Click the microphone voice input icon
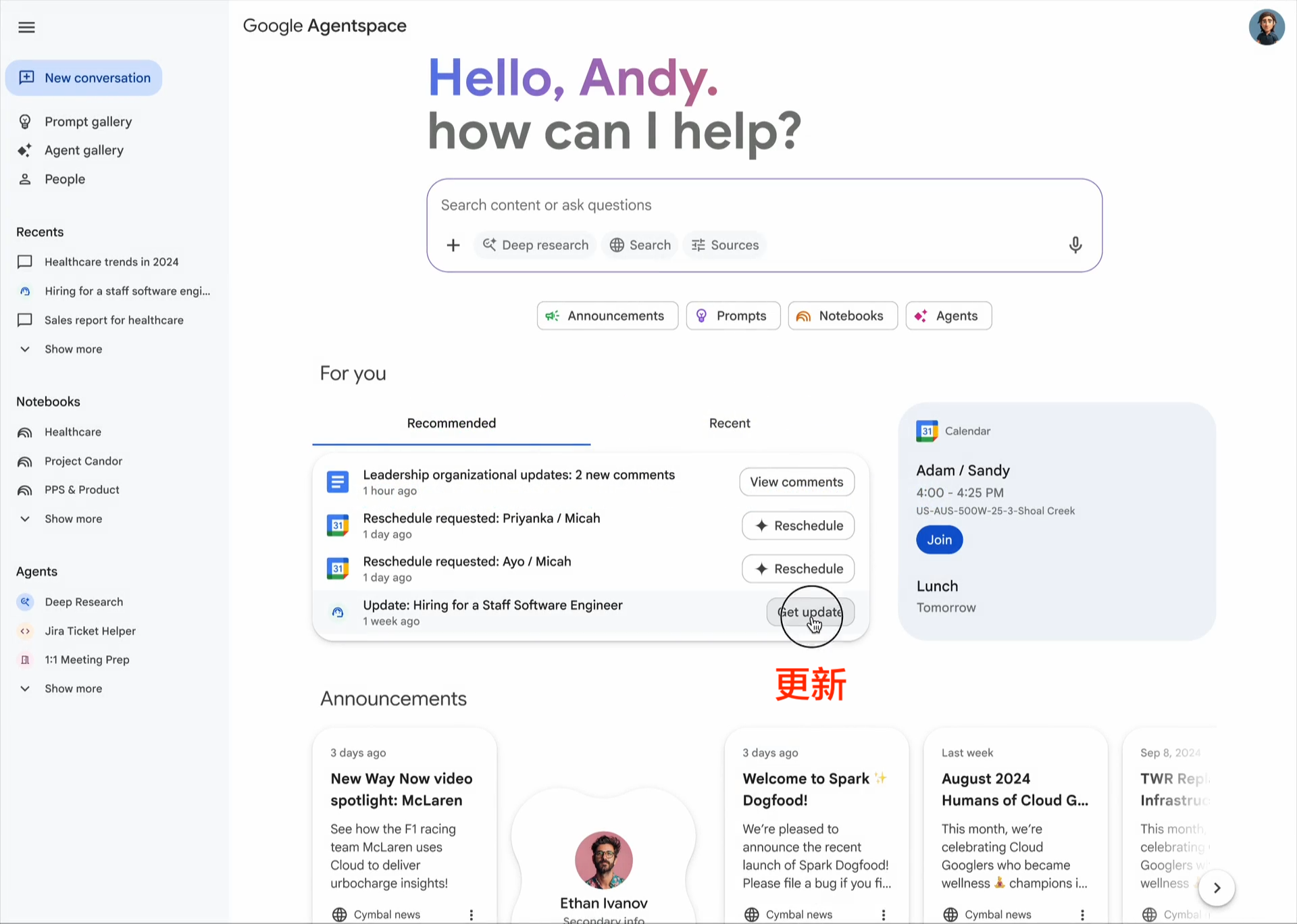 (x=1075, y=245)
